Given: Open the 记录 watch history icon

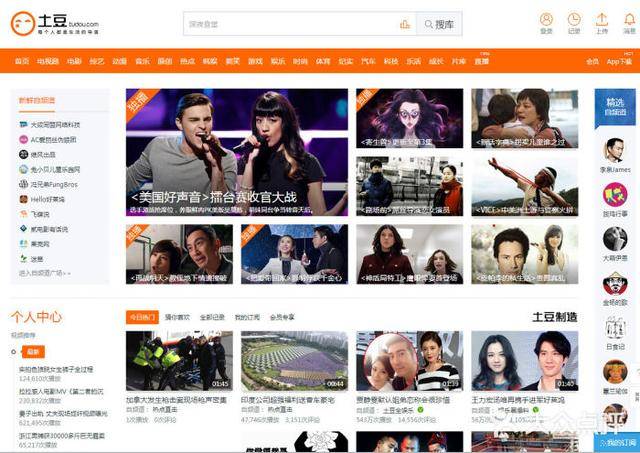Looking at the screenshot, I should pyautogui.click(x=574, y=20).
